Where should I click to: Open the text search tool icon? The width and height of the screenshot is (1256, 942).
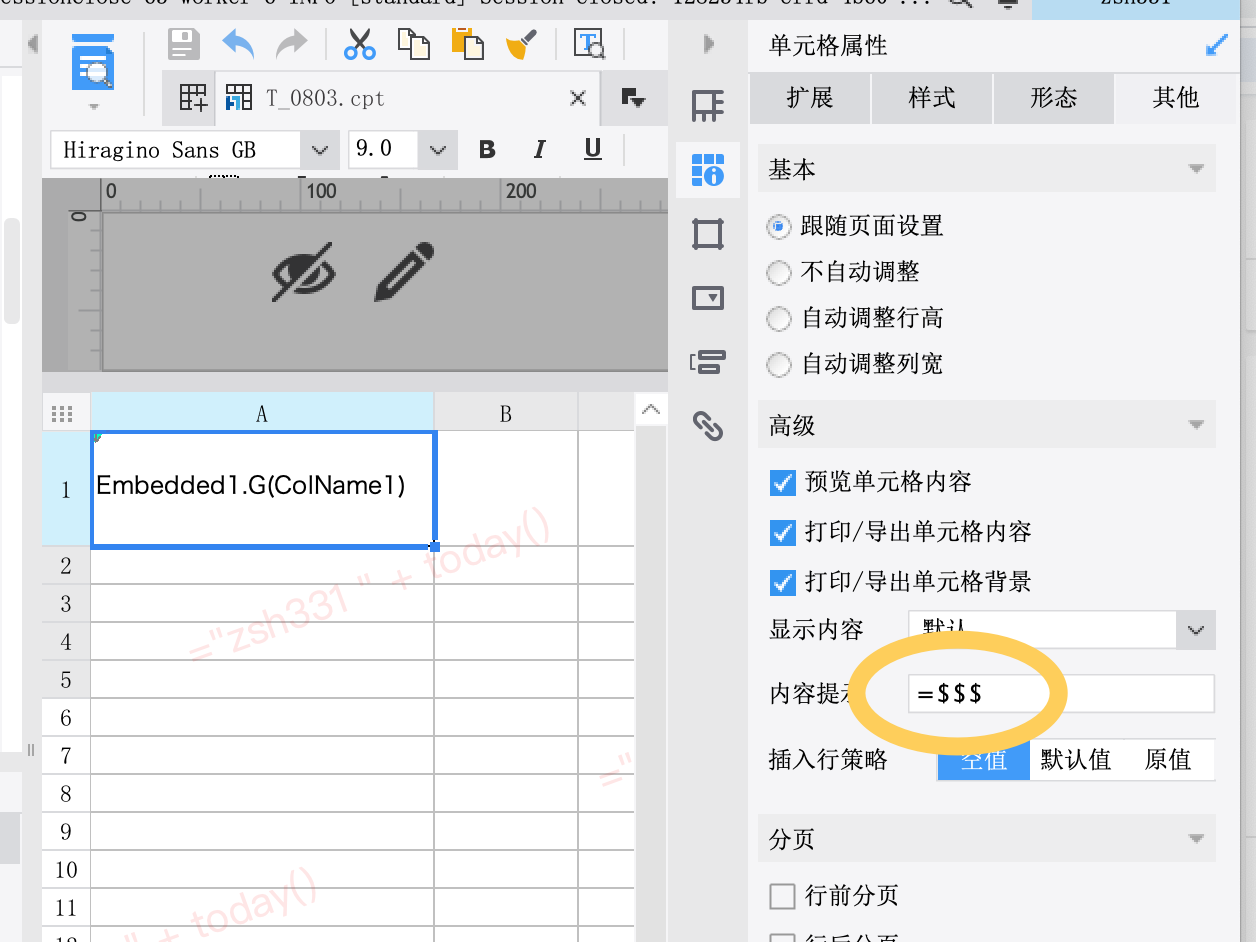pyautogui.click(x=589, y=44)
